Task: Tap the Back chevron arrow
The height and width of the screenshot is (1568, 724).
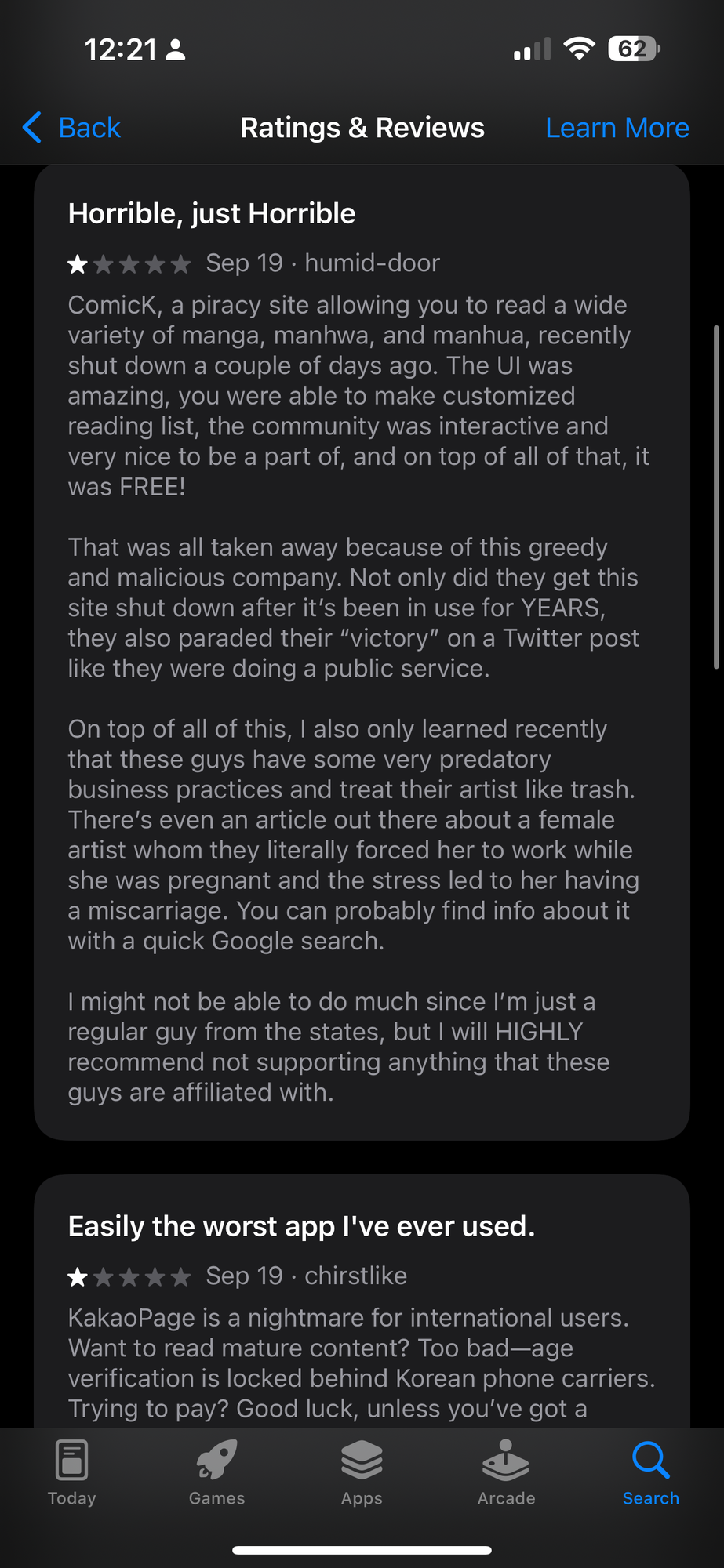Action: tap(32, 127)
